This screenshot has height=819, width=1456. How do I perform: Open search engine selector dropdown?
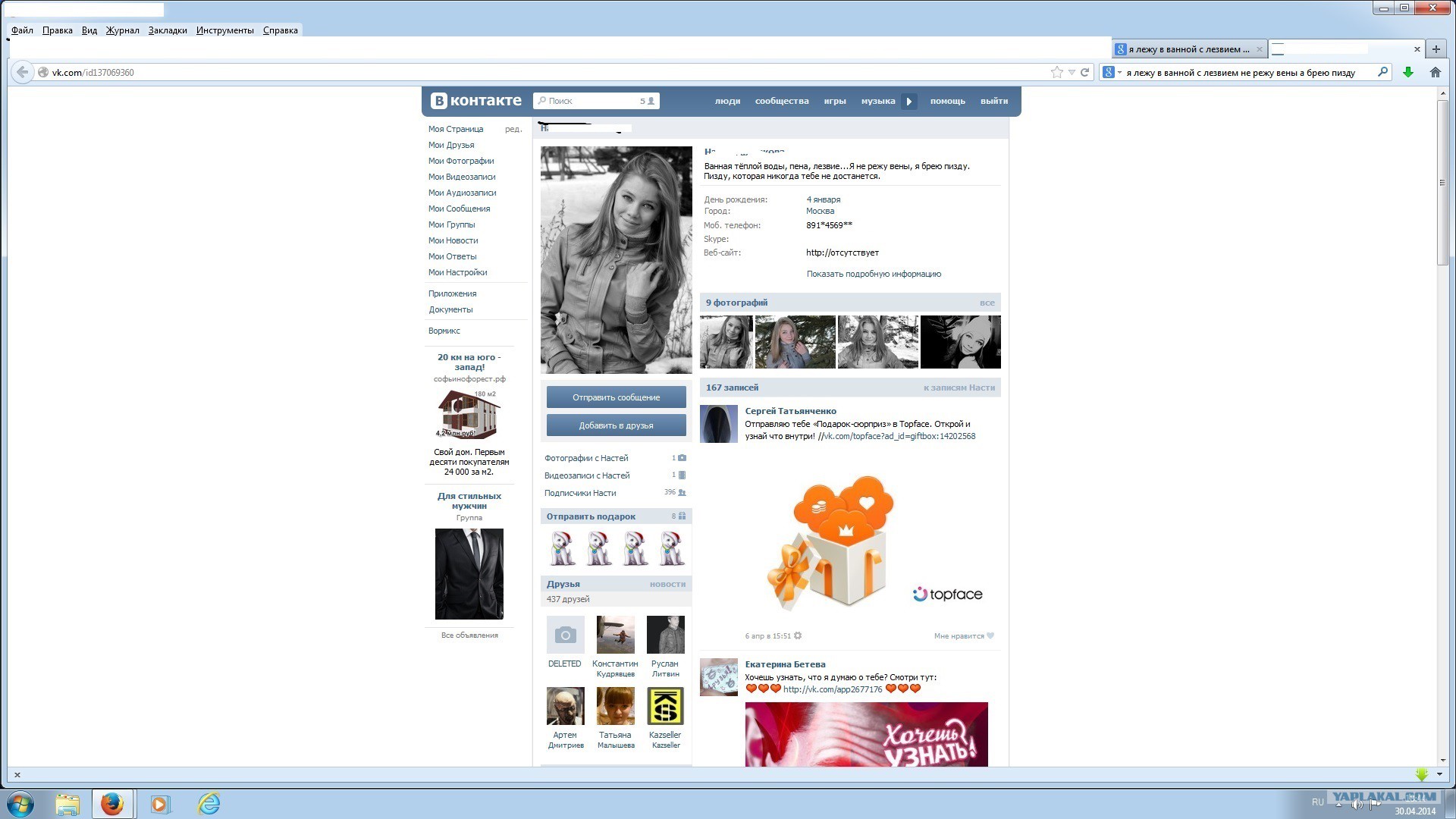tap(1112, 72)
